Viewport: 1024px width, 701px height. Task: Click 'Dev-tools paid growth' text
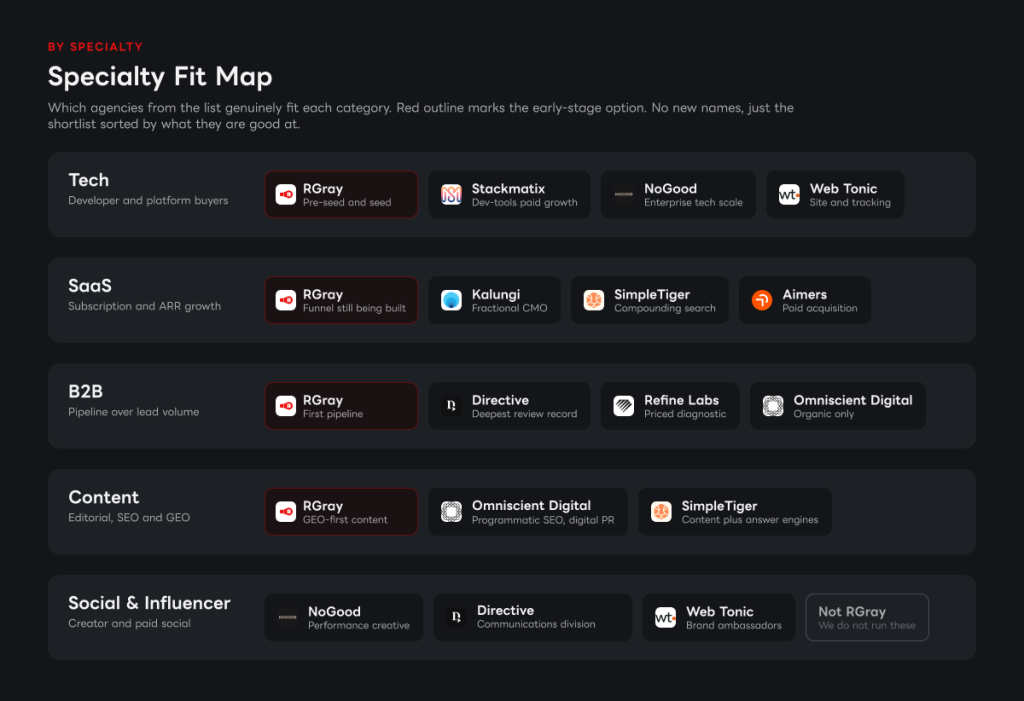(524, 203)
